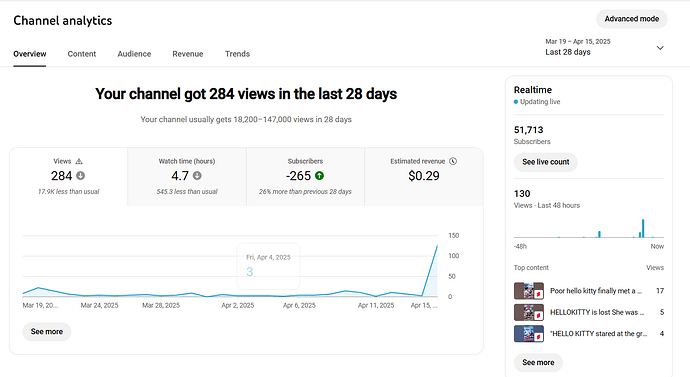This screenshot has height=377, width=690.
Task: Select the Subscribers metric card
Action: (x=305, y=177)
